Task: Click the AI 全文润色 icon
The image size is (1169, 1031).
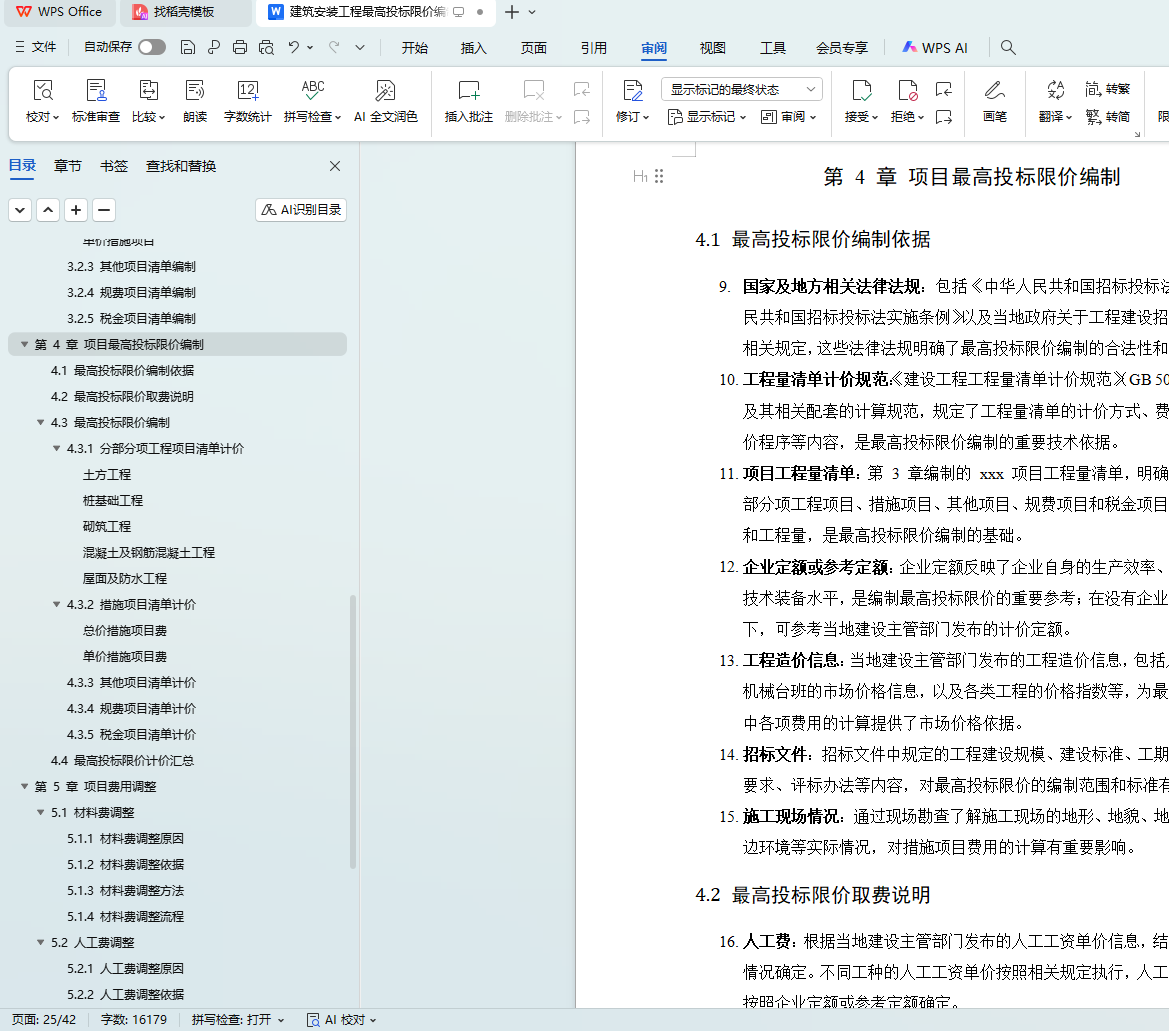Action: coord(385,92)
